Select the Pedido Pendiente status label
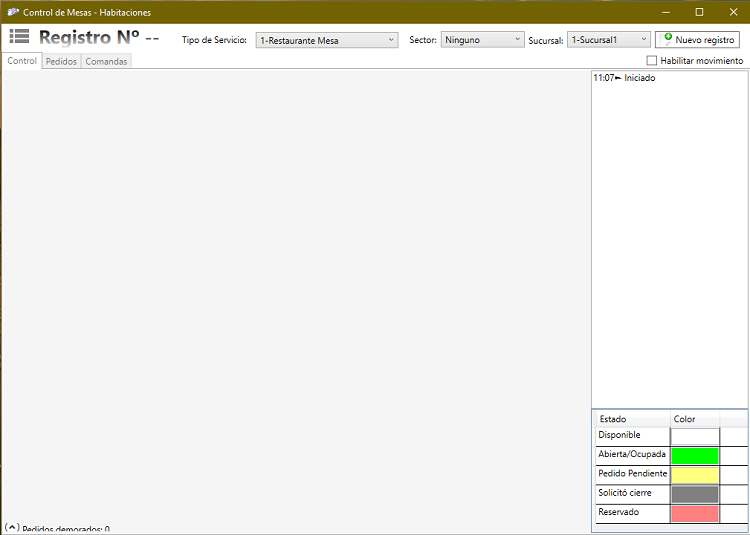The width and height of the screenshot is (750, 535). tap(632, 473)
